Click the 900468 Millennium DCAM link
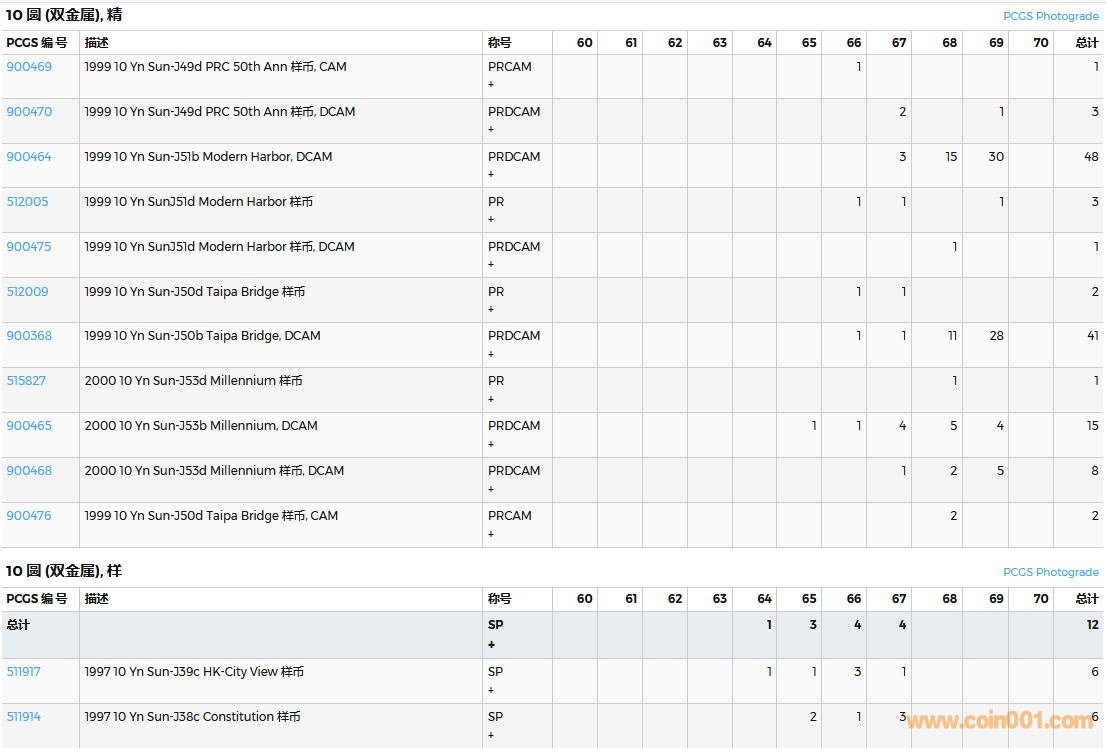 pyautogui.click(x=29, y=471)
